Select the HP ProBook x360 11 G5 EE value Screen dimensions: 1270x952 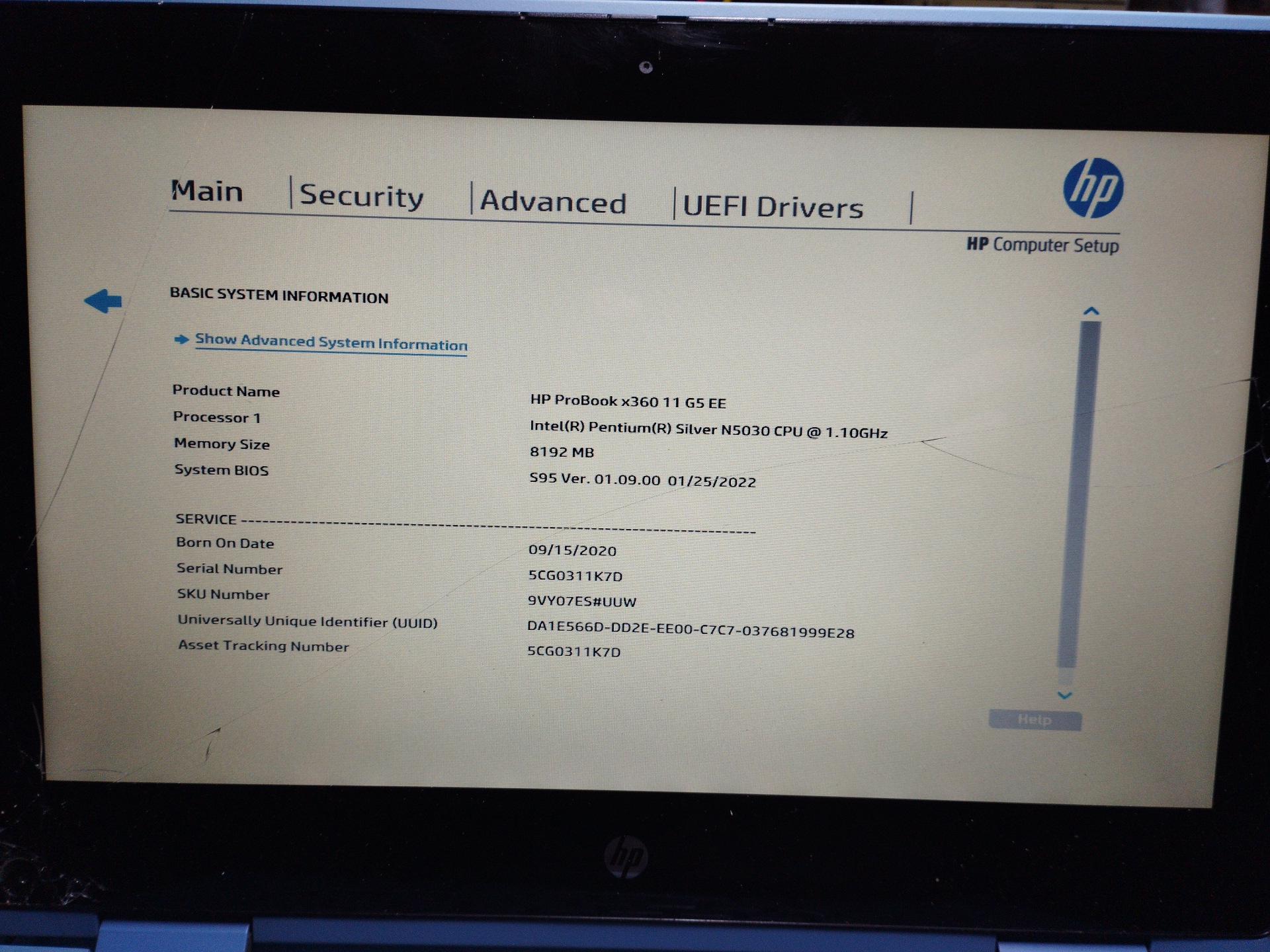click(628, 401)
